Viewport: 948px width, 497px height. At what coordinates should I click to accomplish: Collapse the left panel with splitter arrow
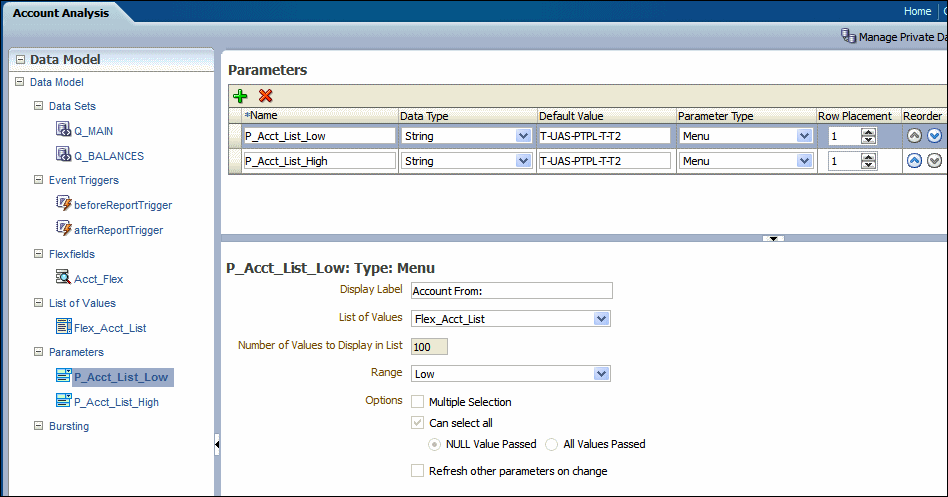coord(217,444)
